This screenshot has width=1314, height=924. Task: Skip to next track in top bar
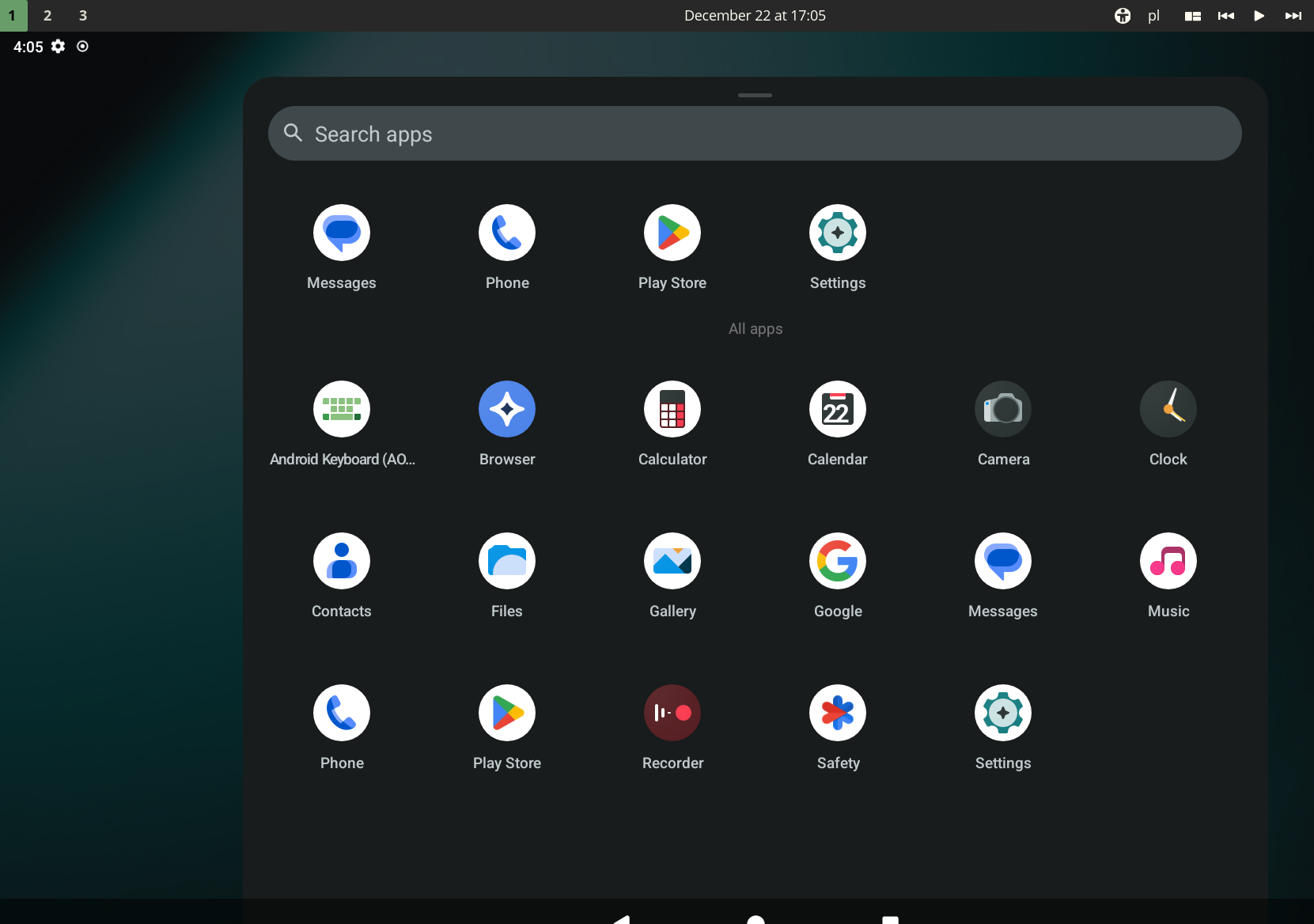click(x=1293, y=16)
